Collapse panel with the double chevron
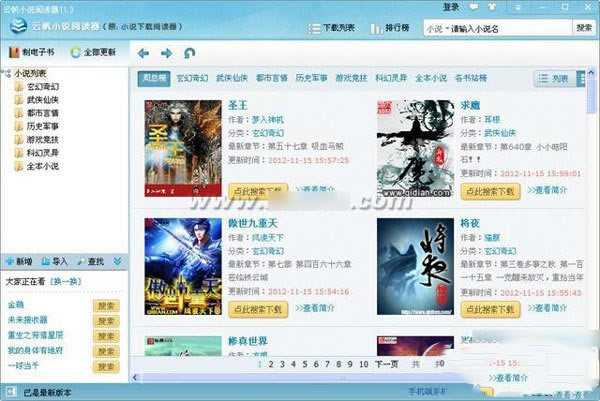The height and width of the screenshot is (401, 600). coord(117,261)
